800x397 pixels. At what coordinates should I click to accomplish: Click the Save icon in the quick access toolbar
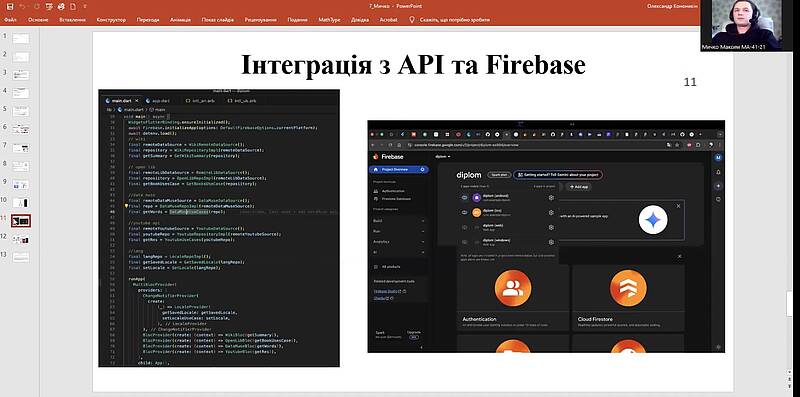[x=10, y=7]
